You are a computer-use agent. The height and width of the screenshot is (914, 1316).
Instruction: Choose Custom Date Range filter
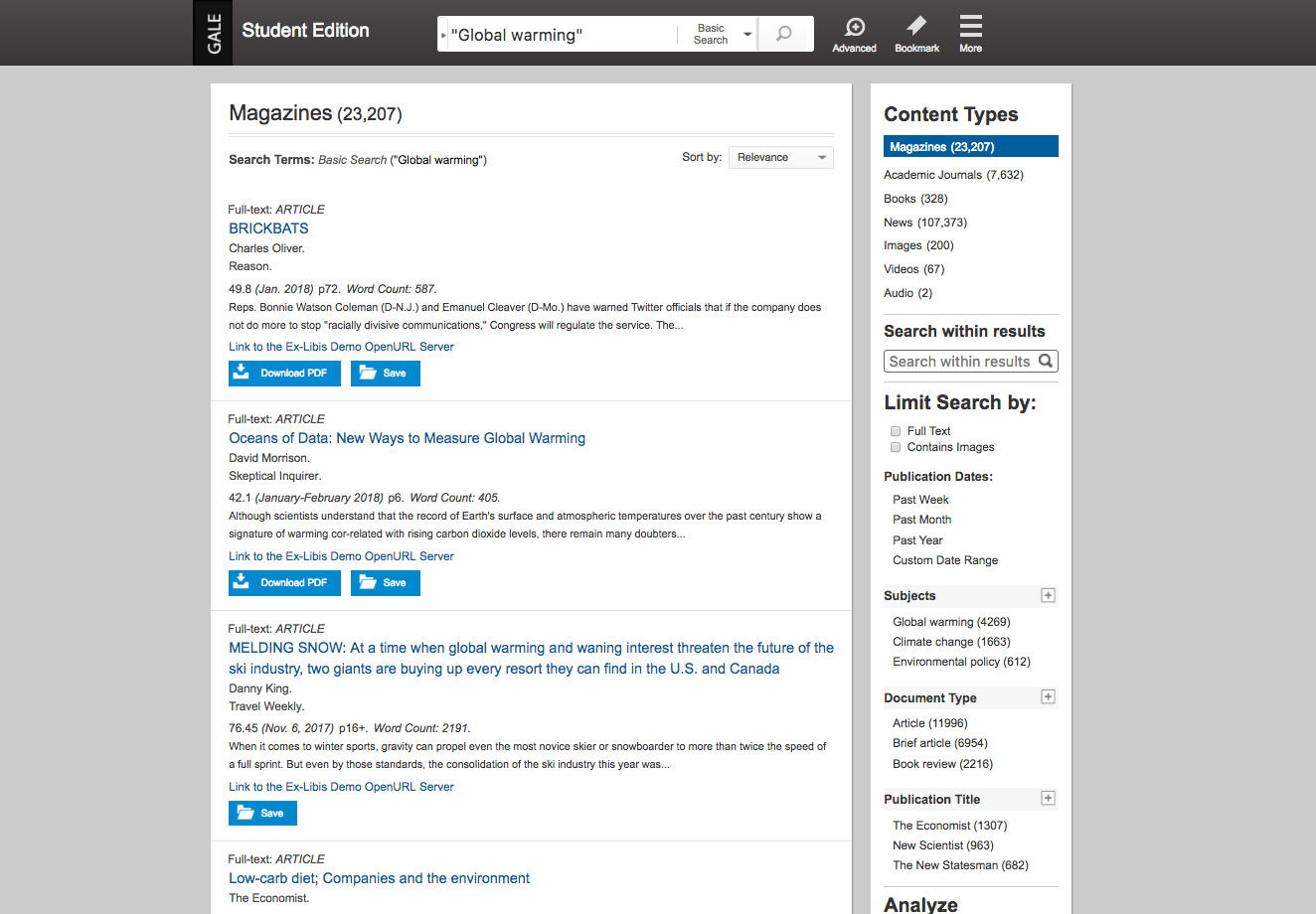[945, 560]
